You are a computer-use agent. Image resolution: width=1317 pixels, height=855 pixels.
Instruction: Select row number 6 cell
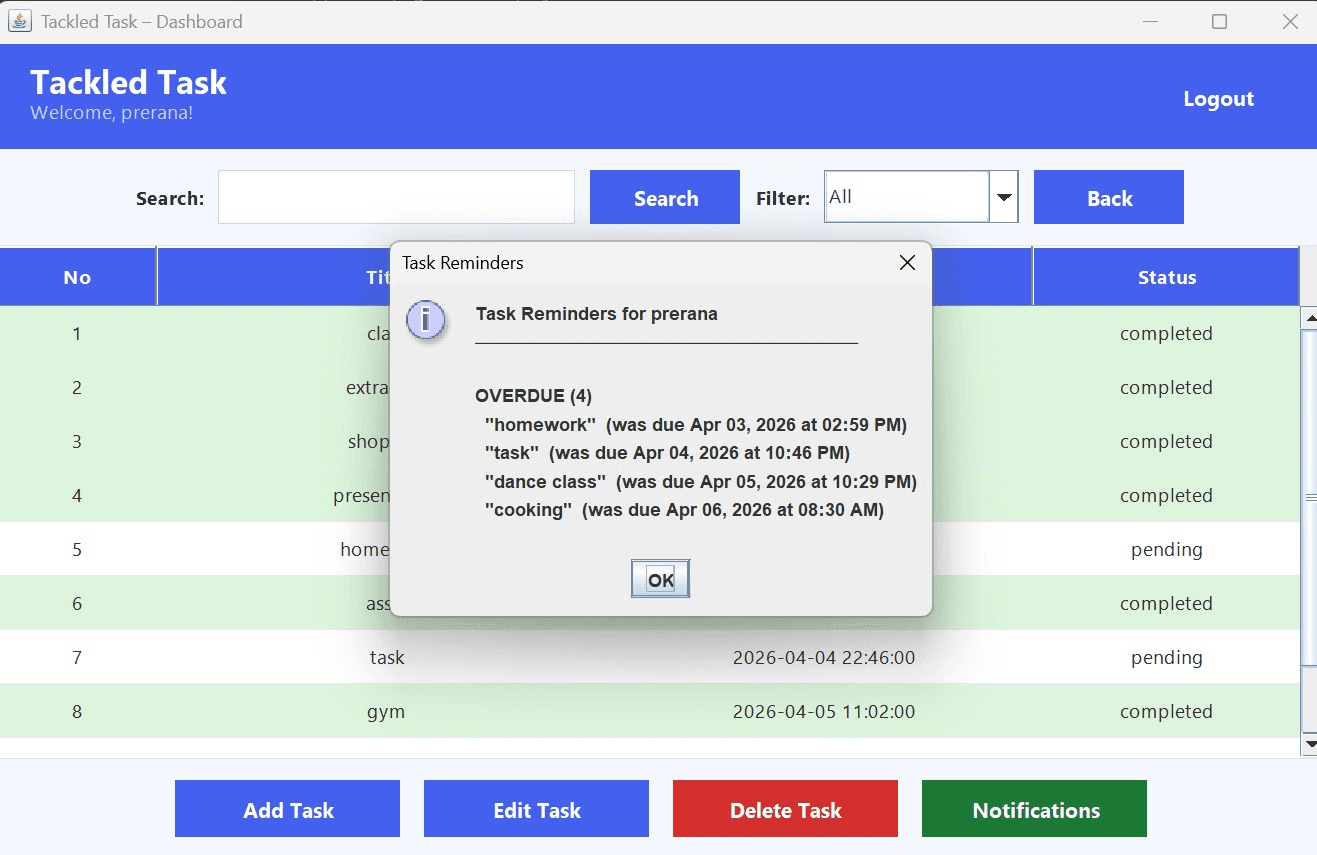pyautogui.click(x=78, y=603)
